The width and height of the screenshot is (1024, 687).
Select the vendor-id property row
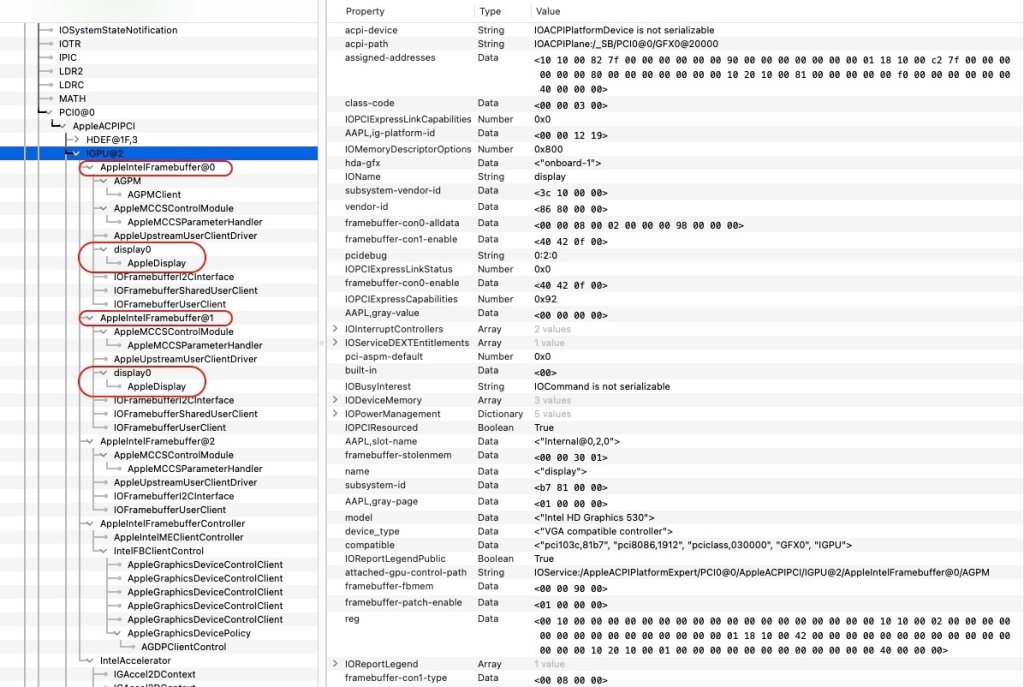click(x=675, y=207)
